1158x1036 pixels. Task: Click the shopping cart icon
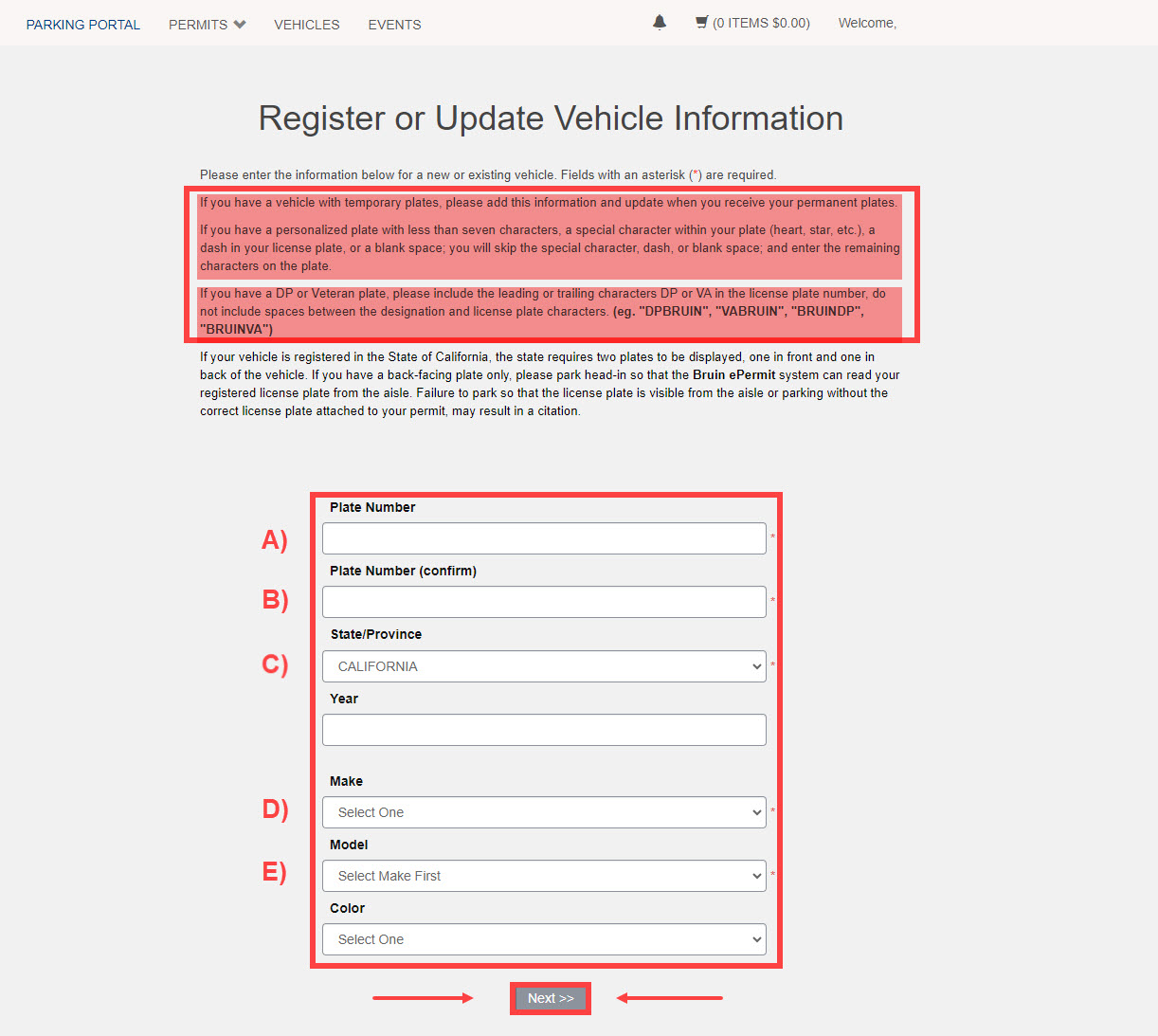[701, 22]
